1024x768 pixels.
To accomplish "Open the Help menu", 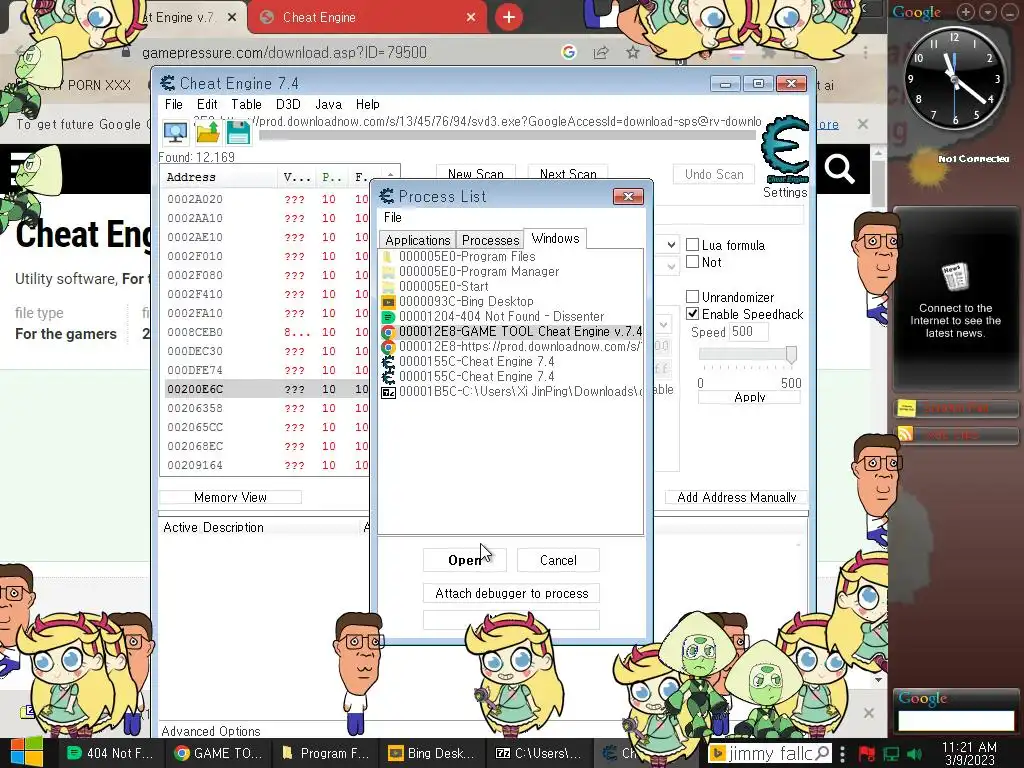I will click(x=368, y=104).
